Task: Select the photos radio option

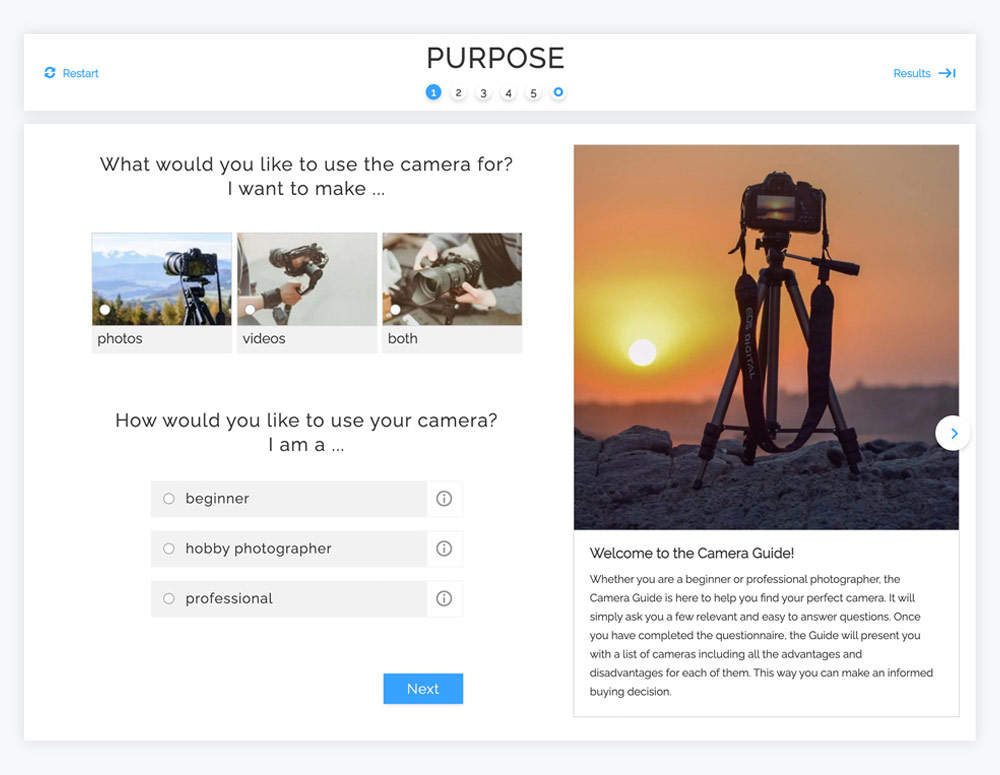Action: click(x=105, y=310)
